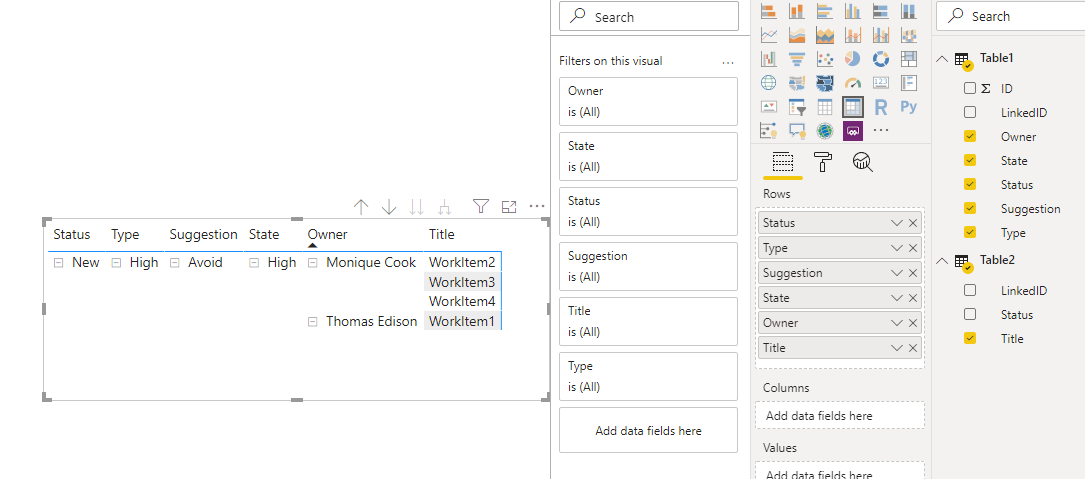Select the ArcGIS Maps visual
1085x479 pixels.
[x=825, y=130]
